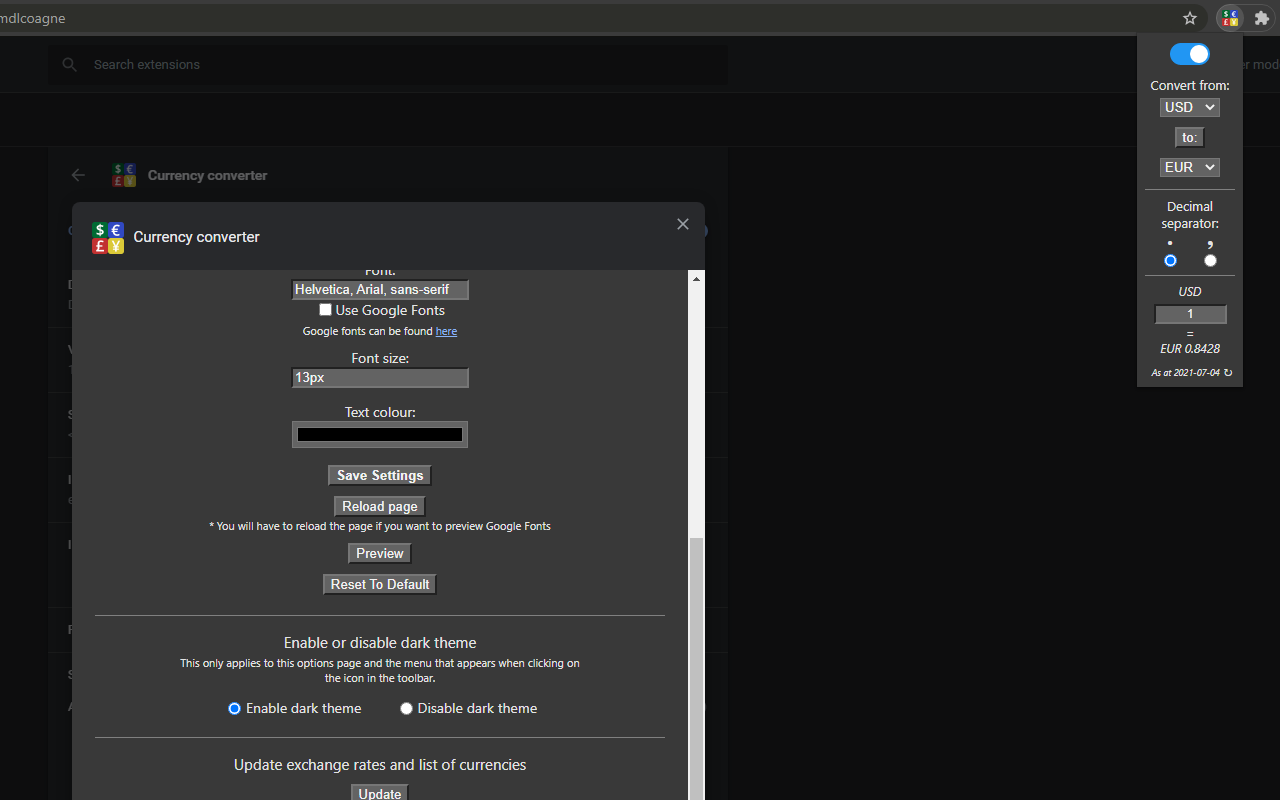Open the EUR target currency dropdown

[x=1189, y=167]
